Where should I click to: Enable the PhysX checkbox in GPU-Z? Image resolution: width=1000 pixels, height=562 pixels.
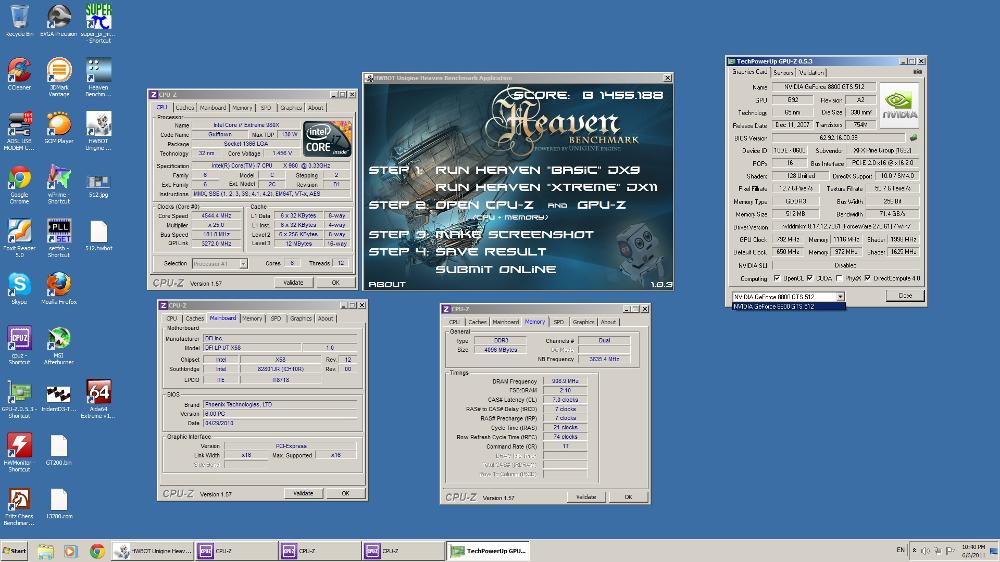839,278
